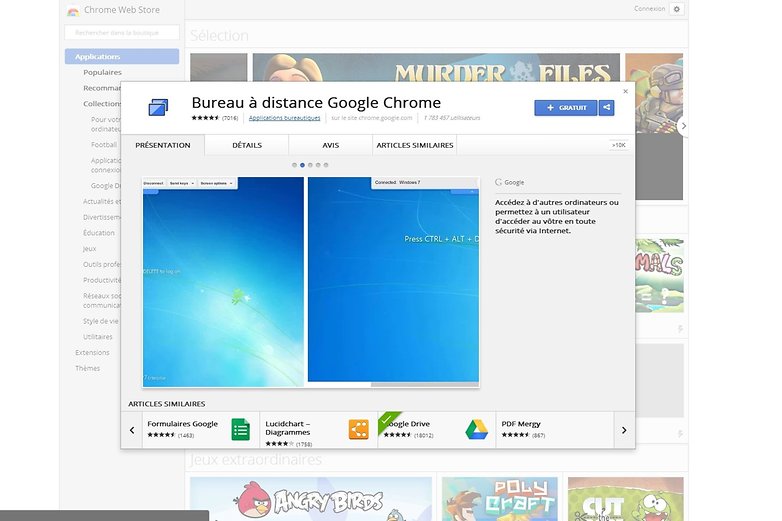Go to next similar articles
This screenshot has height=521, width=782.
pos(624,430)
